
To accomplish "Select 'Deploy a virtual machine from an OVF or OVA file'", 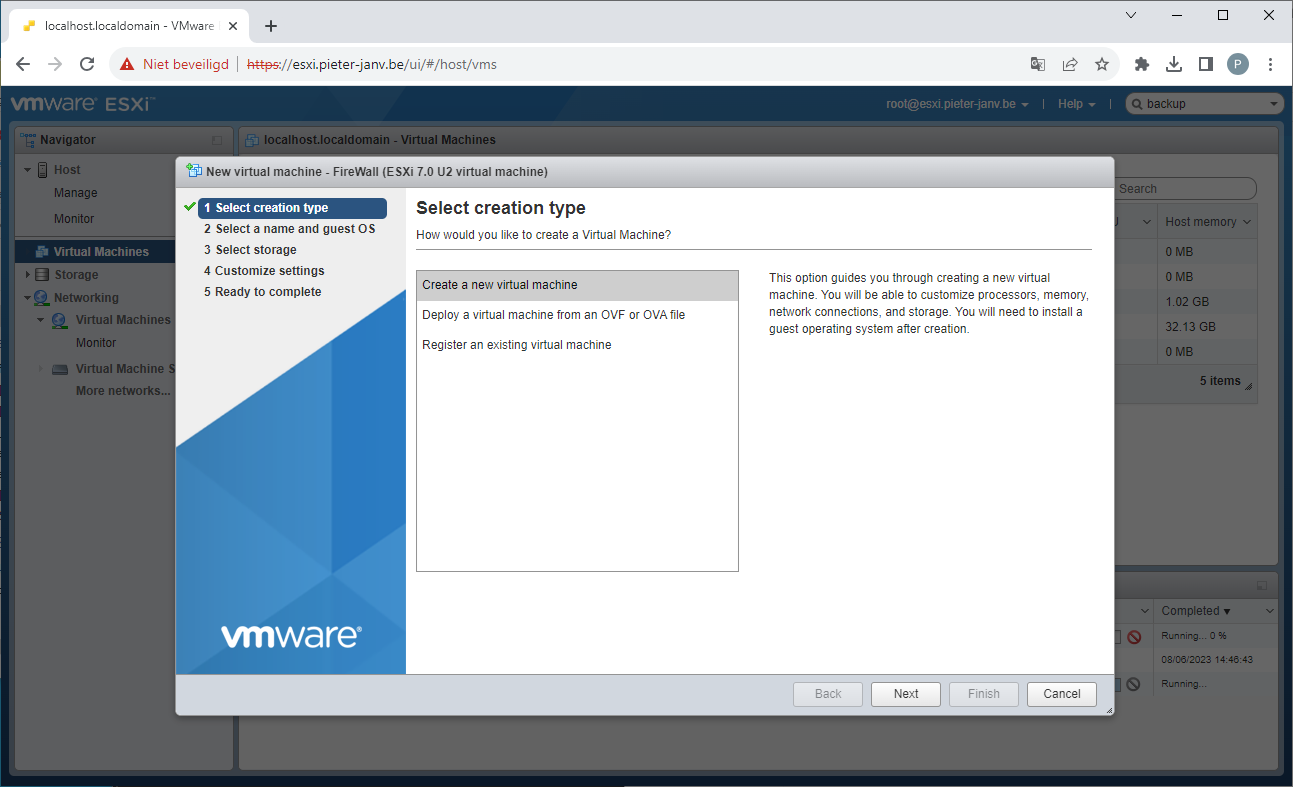I will (553, 315).
